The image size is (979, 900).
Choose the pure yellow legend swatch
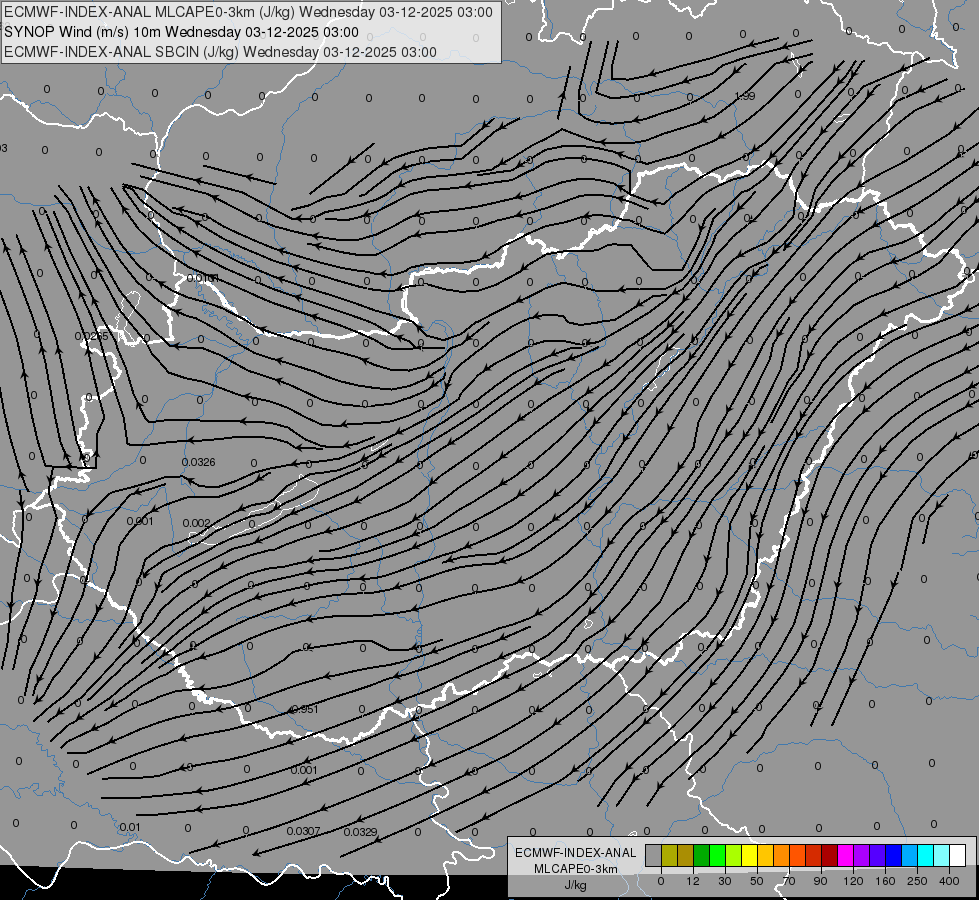click(x=750, y=855)
